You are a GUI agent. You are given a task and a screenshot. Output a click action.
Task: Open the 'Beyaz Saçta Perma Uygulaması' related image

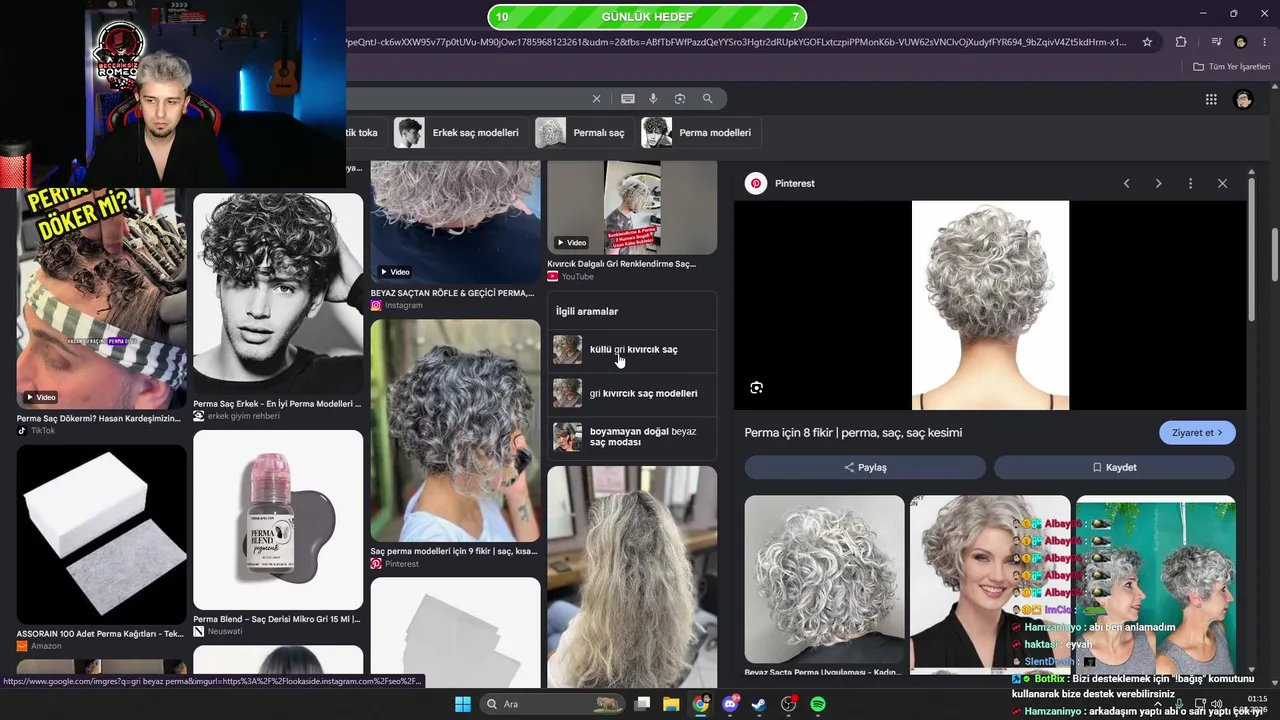[824, 581]
